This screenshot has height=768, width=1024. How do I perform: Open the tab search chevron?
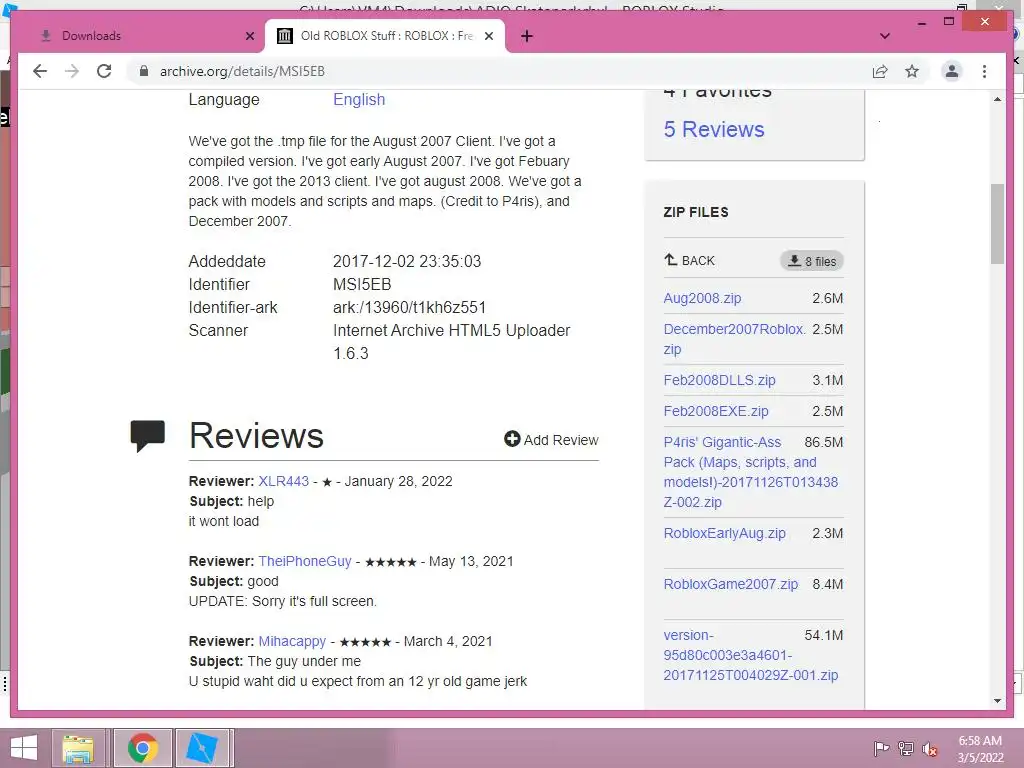pos(885,36)
